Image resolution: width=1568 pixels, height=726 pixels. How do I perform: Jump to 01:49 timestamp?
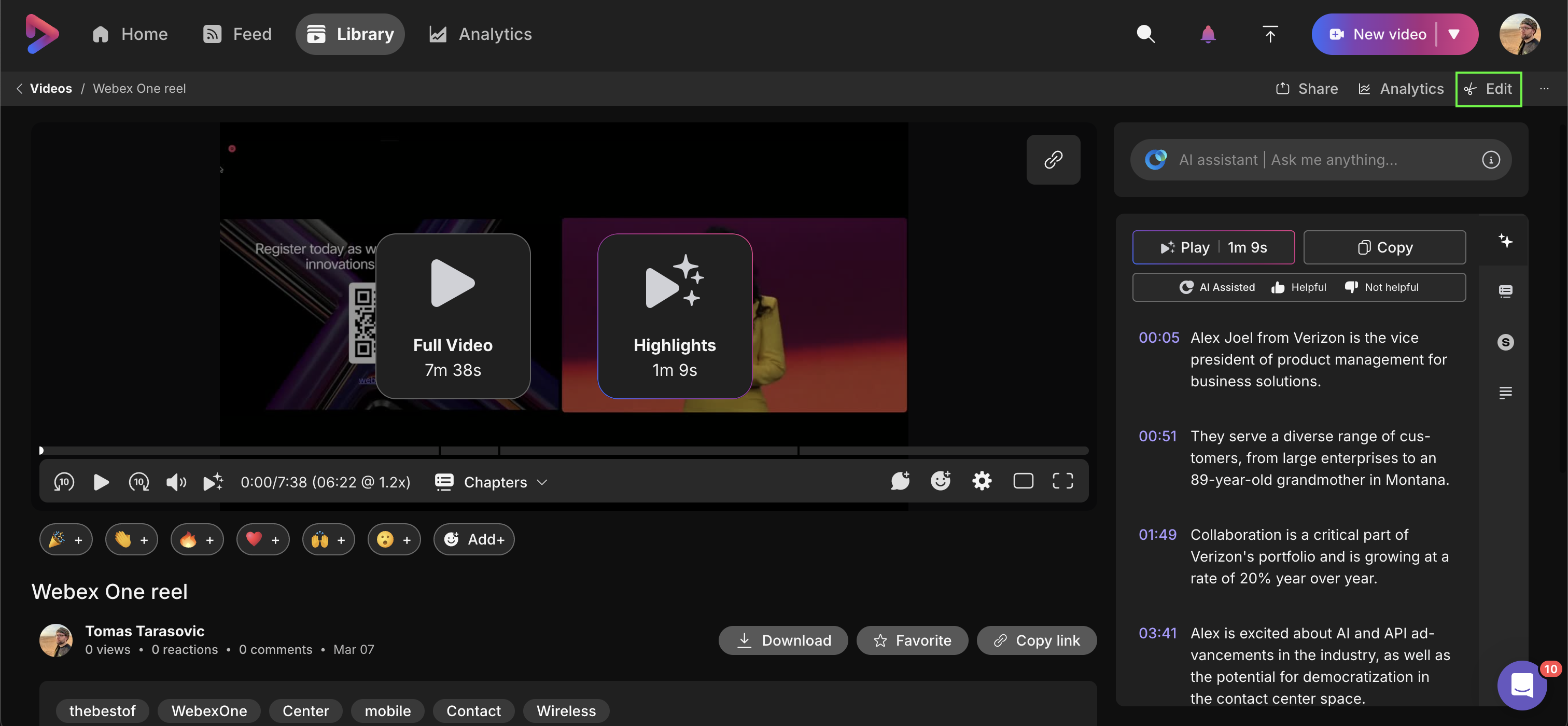click(1157, 534)
